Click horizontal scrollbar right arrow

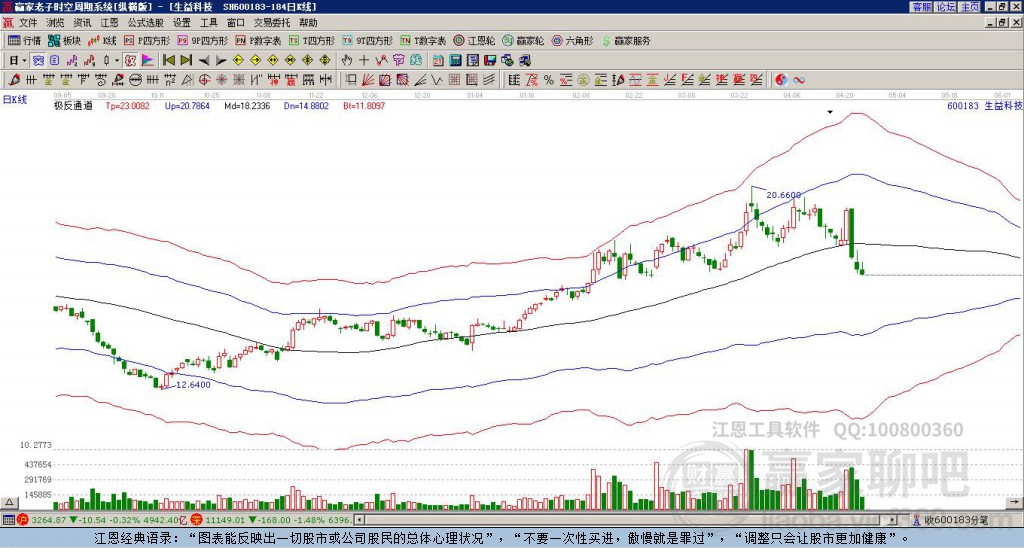893,520
